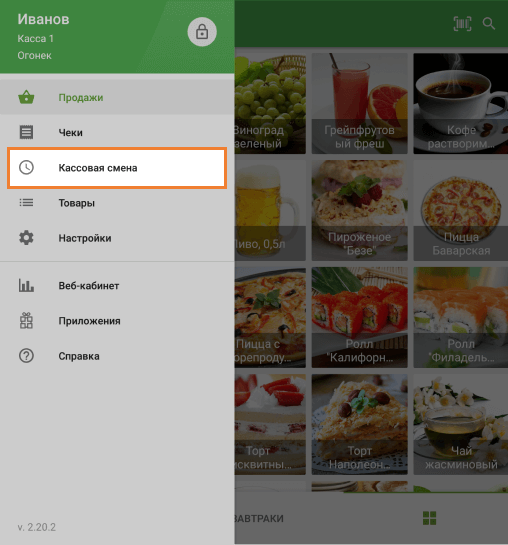The height and width of the screenshot is (545, 508).
Task: Tap the lock icon in the header
Action: [x=202, y=32]
